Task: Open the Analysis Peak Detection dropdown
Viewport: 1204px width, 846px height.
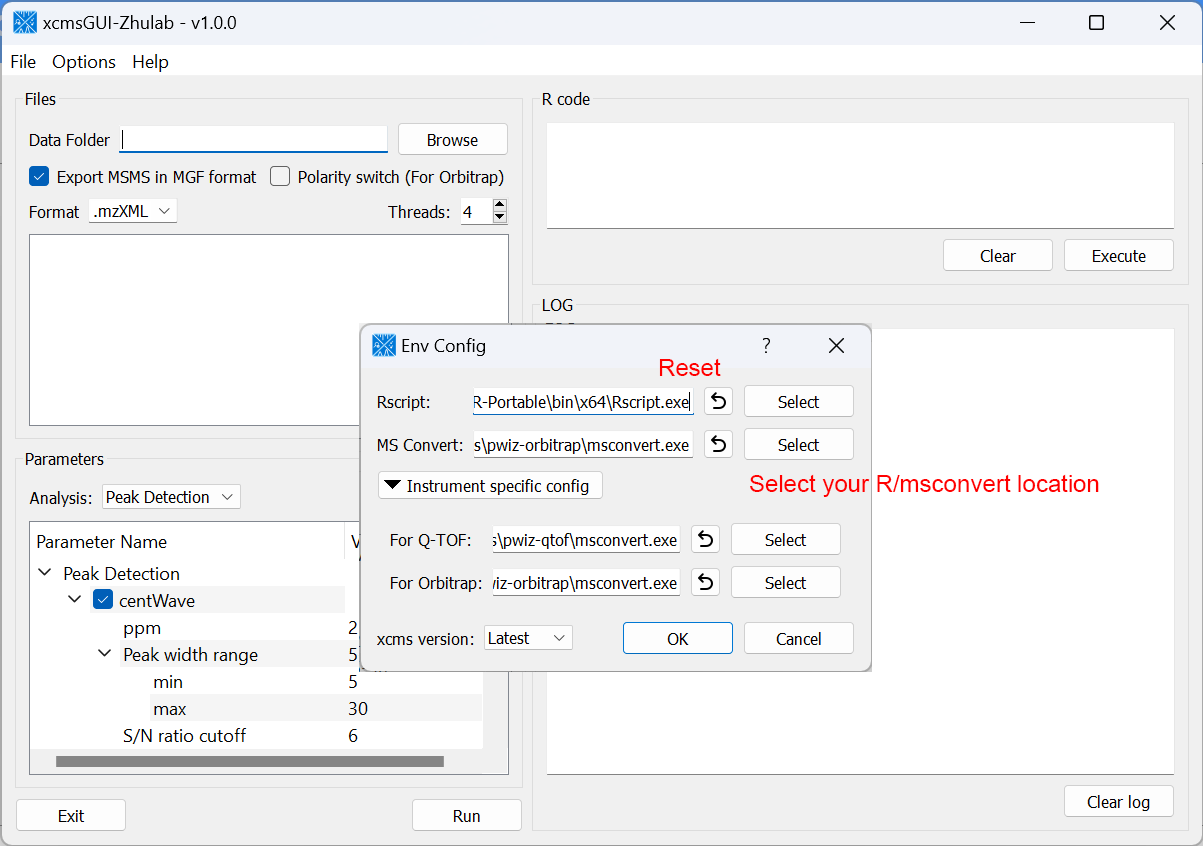Action: (x=171, y=497)
